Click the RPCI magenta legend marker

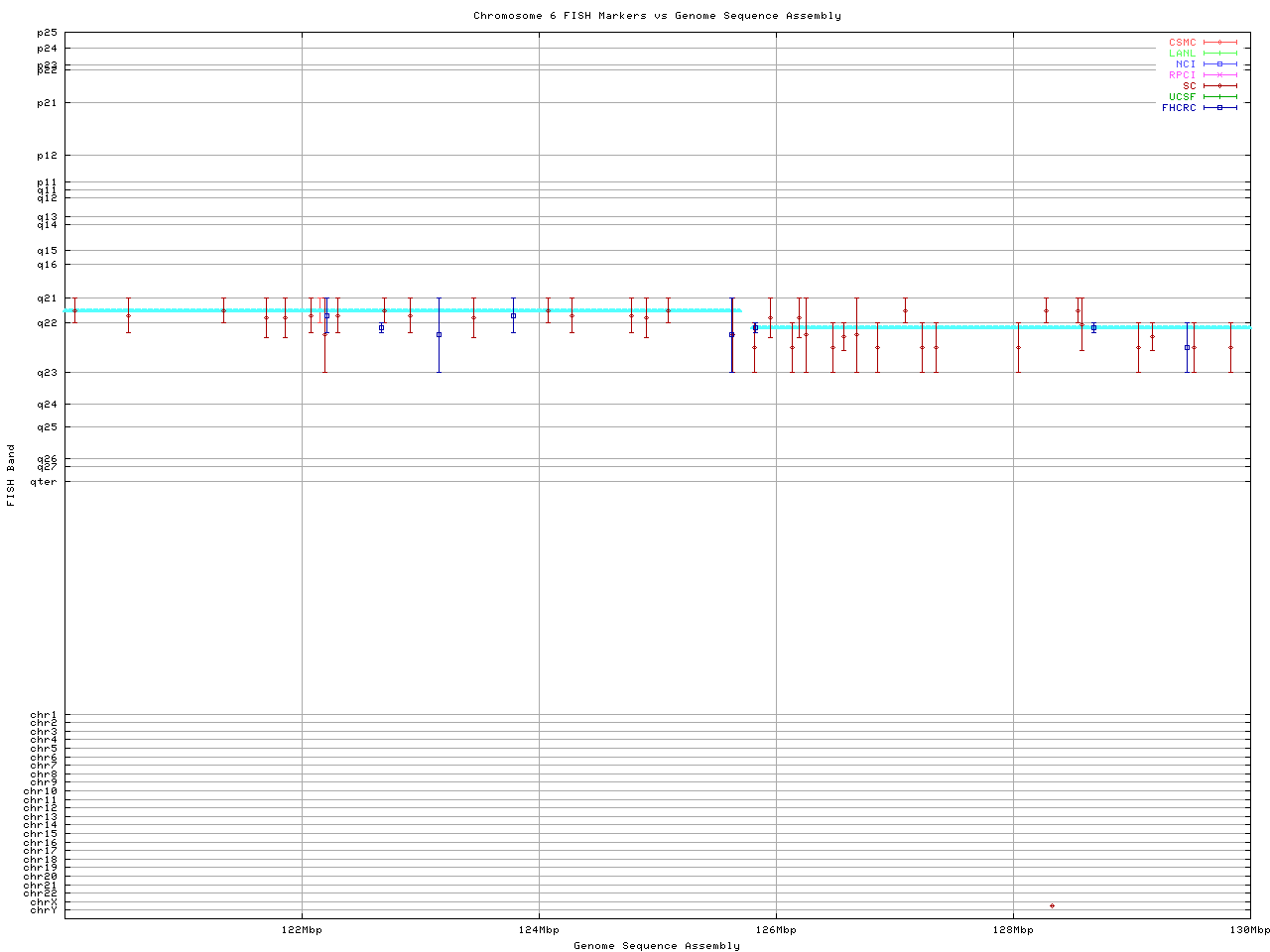[1219, 75]
